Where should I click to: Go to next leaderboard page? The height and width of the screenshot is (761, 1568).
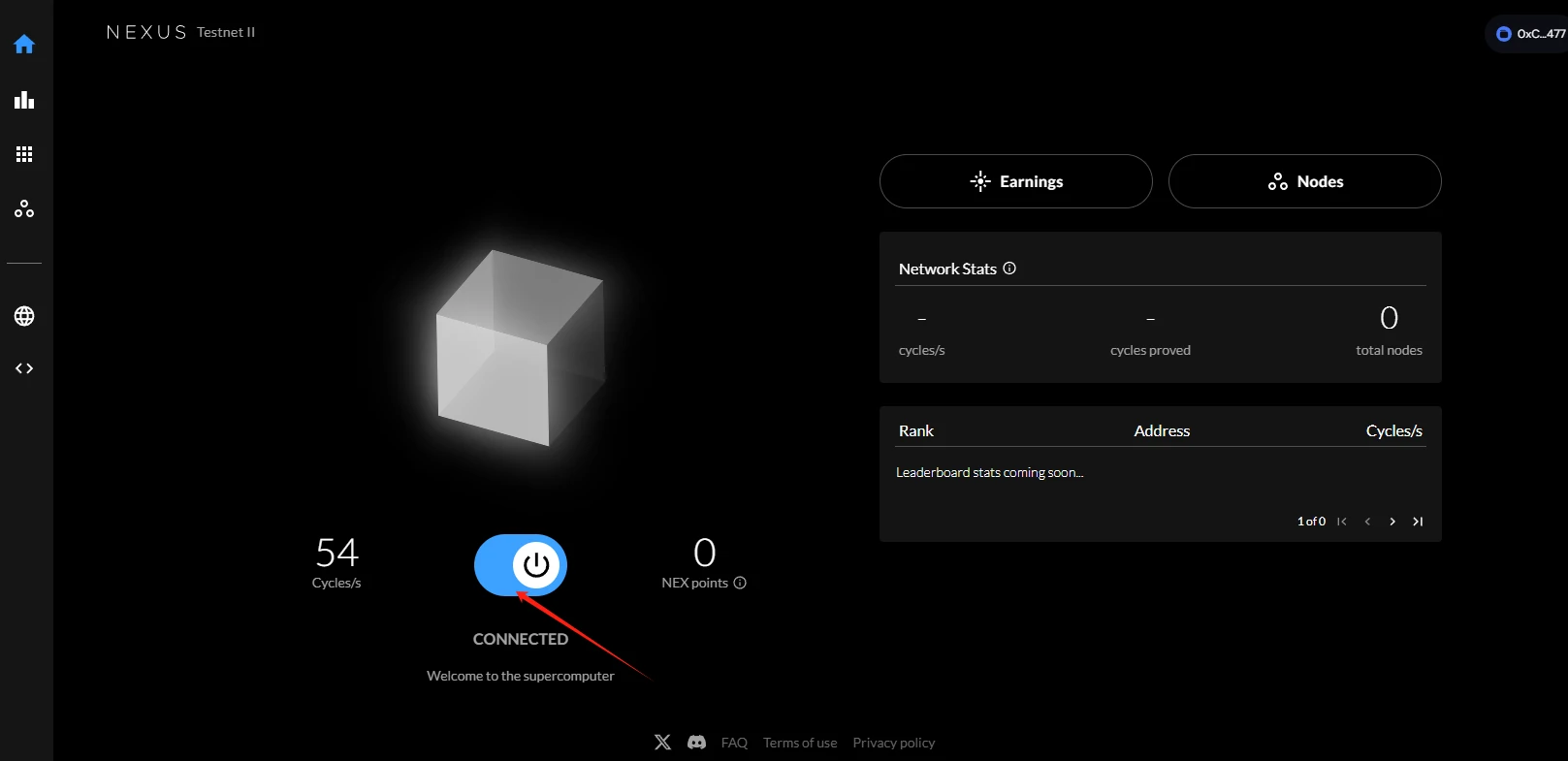pyautogui.click(x=1392, y=522)
